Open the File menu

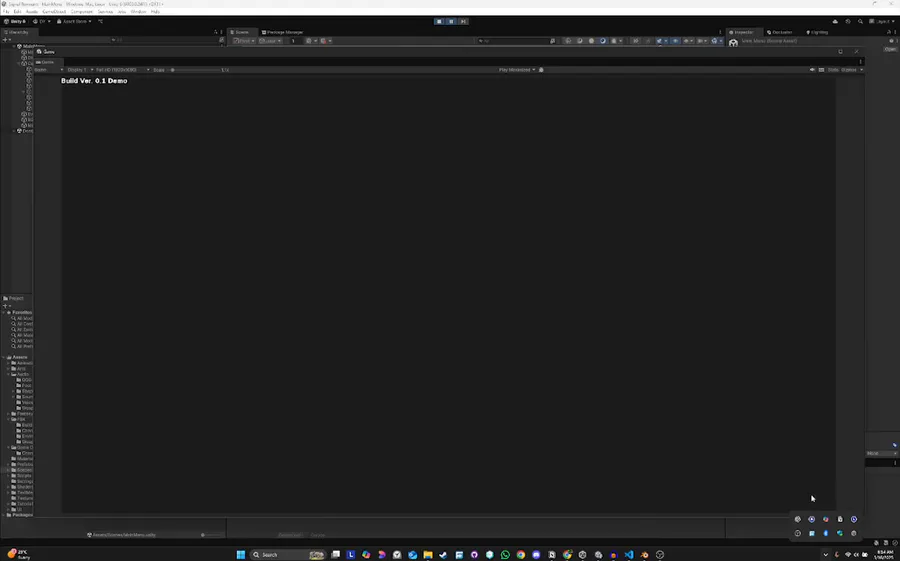(6, 11)
